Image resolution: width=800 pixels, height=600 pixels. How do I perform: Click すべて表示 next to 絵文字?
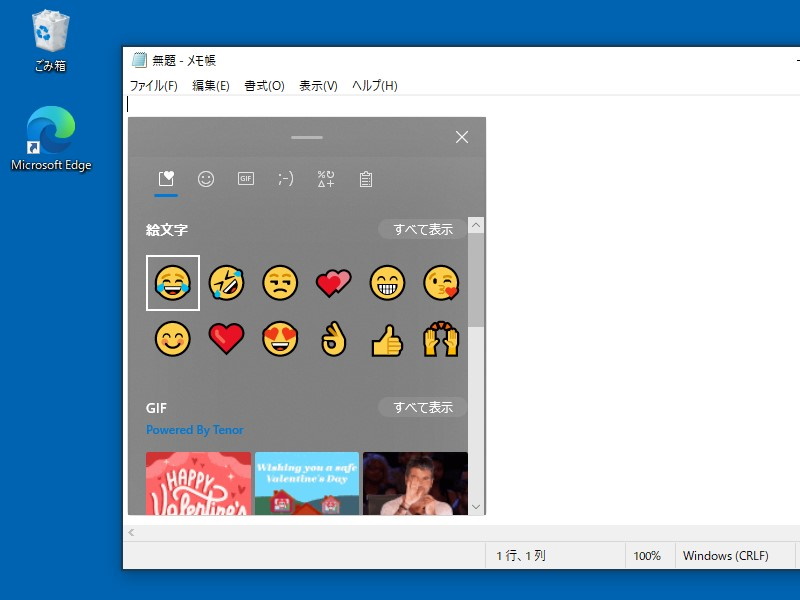pyautogui.click(x=421, y=229)
